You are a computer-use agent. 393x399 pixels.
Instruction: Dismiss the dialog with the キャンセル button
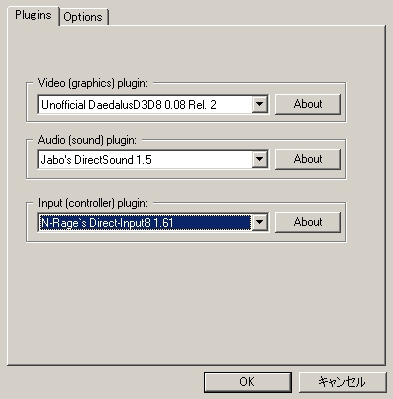[x=343, y=382]
